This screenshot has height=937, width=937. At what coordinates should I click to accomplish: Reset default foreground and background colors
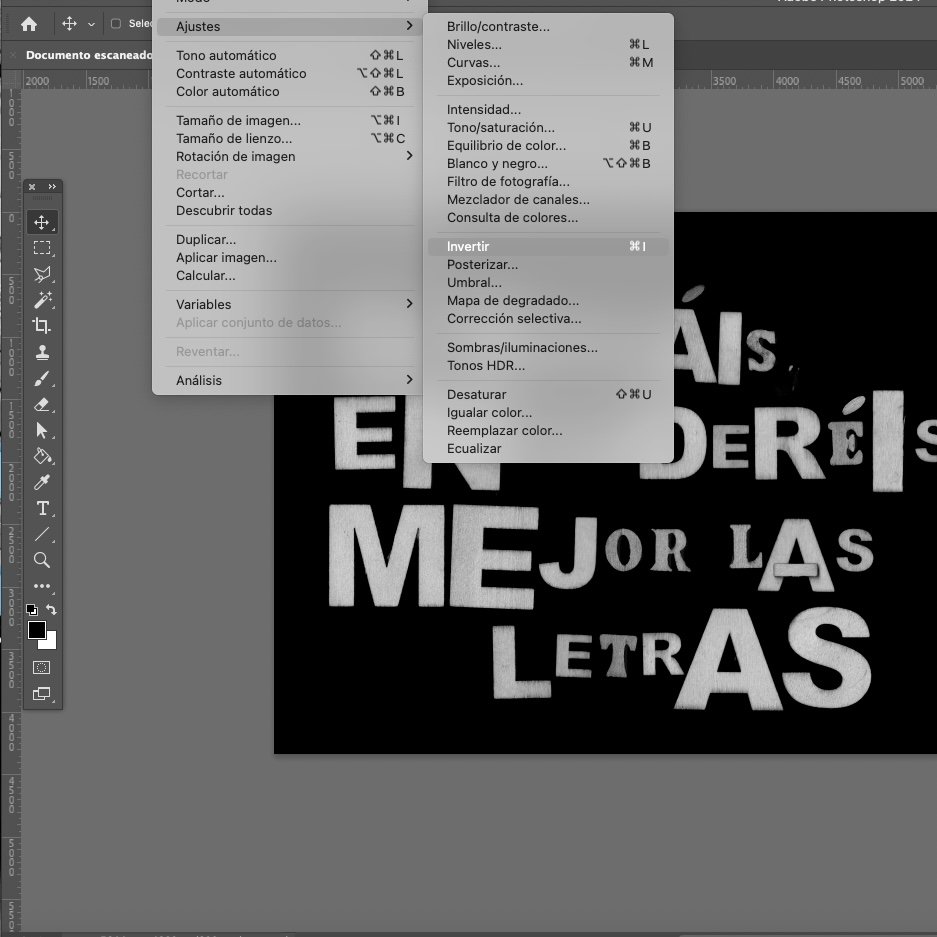(x=32, y=610)
